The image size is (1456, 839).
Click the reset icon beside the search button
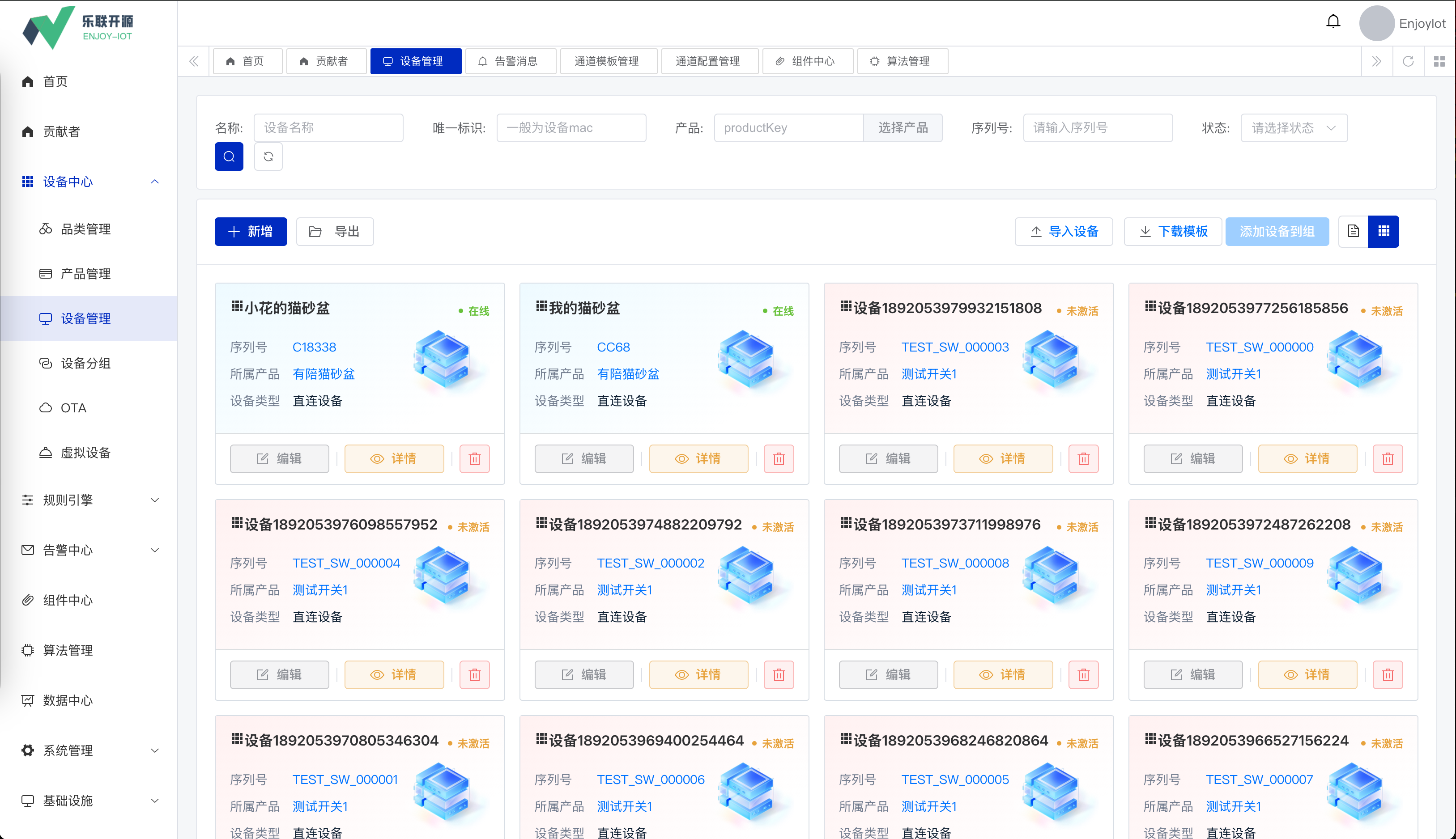[x=268, y=156]
